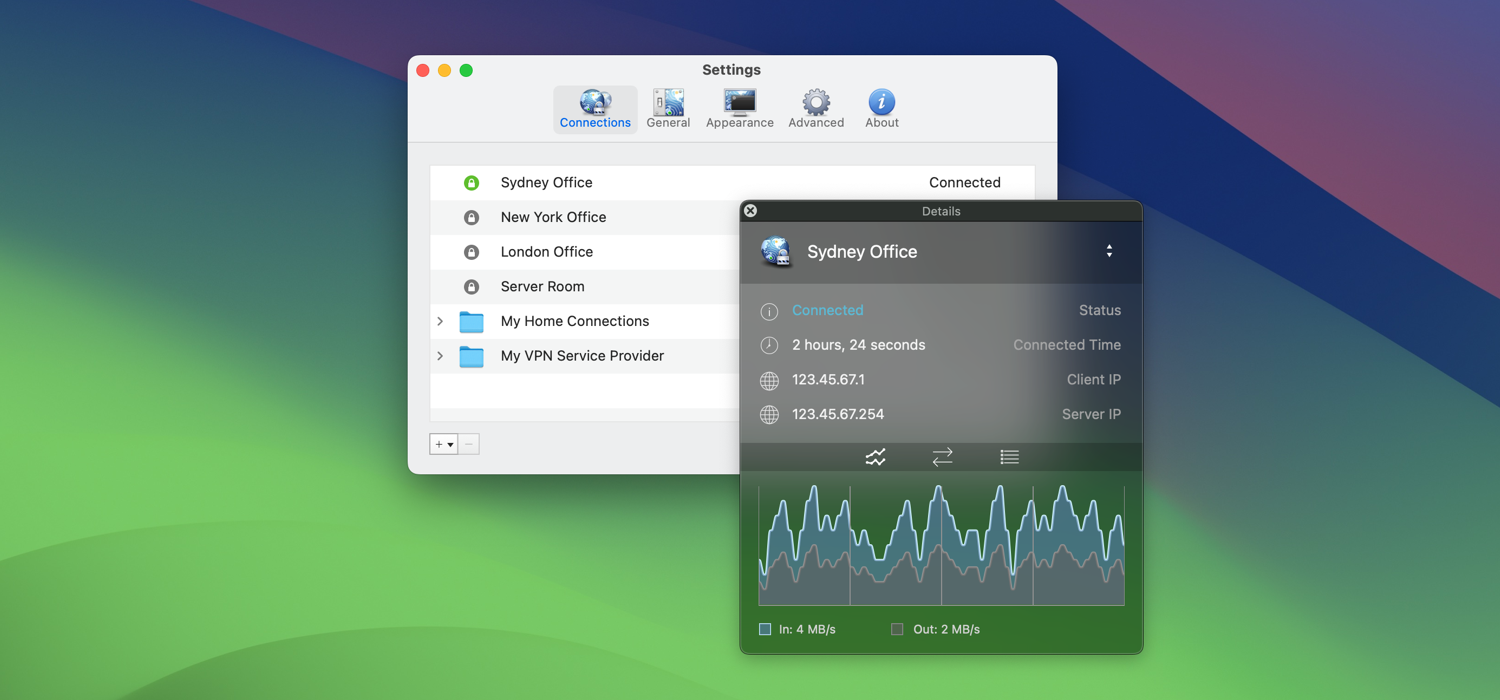Minimize the Settings window
Screen dimensions: 1500x700
pyautogui.click(x=444, y=70)
